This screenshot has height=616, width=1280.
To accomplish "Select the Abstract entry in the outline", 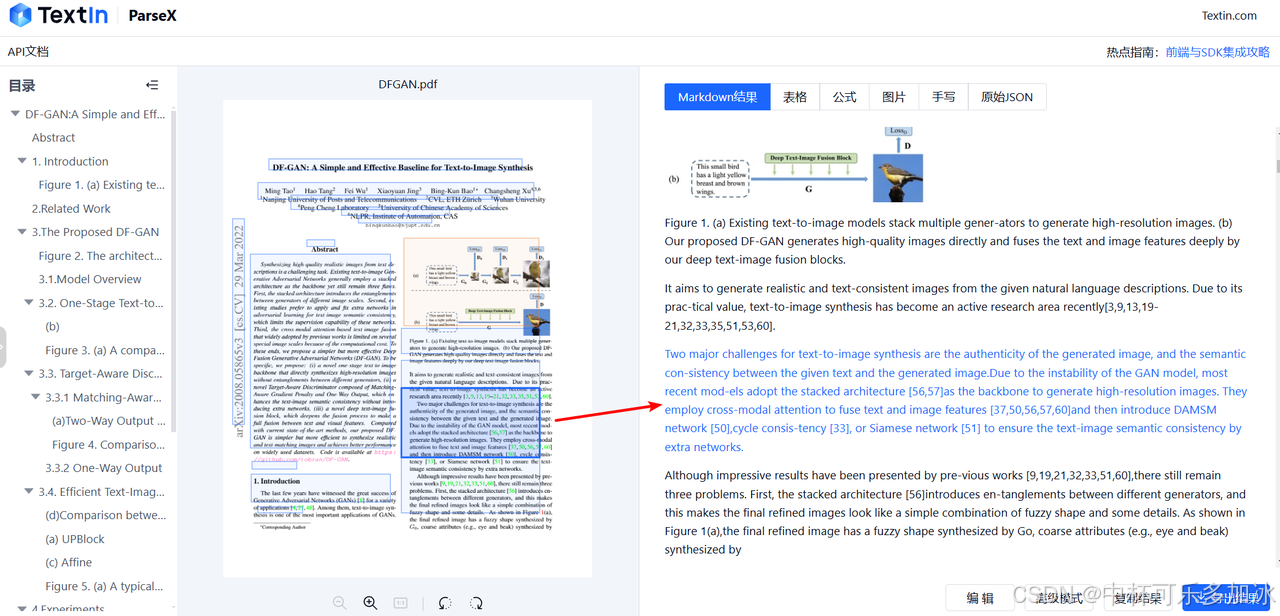I will pos(53,138).
